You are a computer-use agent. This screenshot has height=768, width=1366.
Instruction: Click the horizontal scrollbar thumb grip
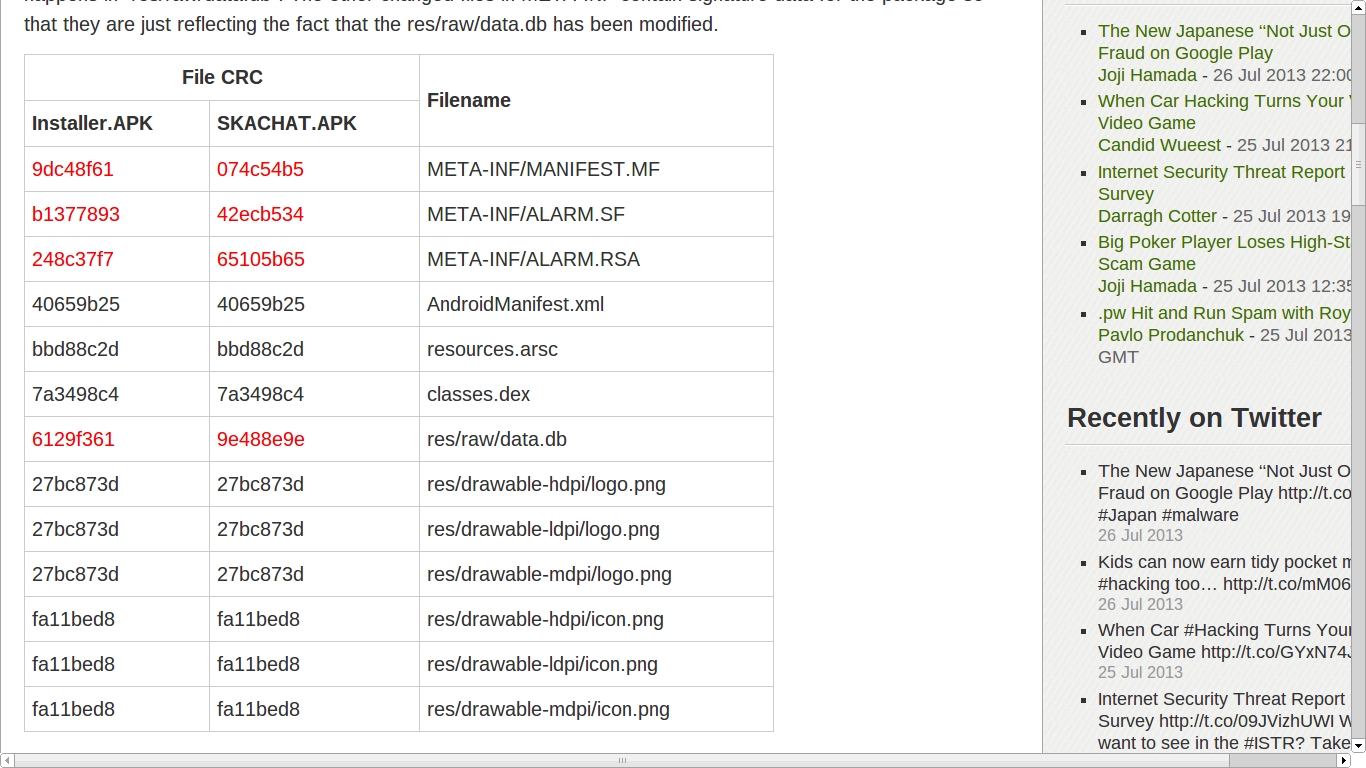622,761
